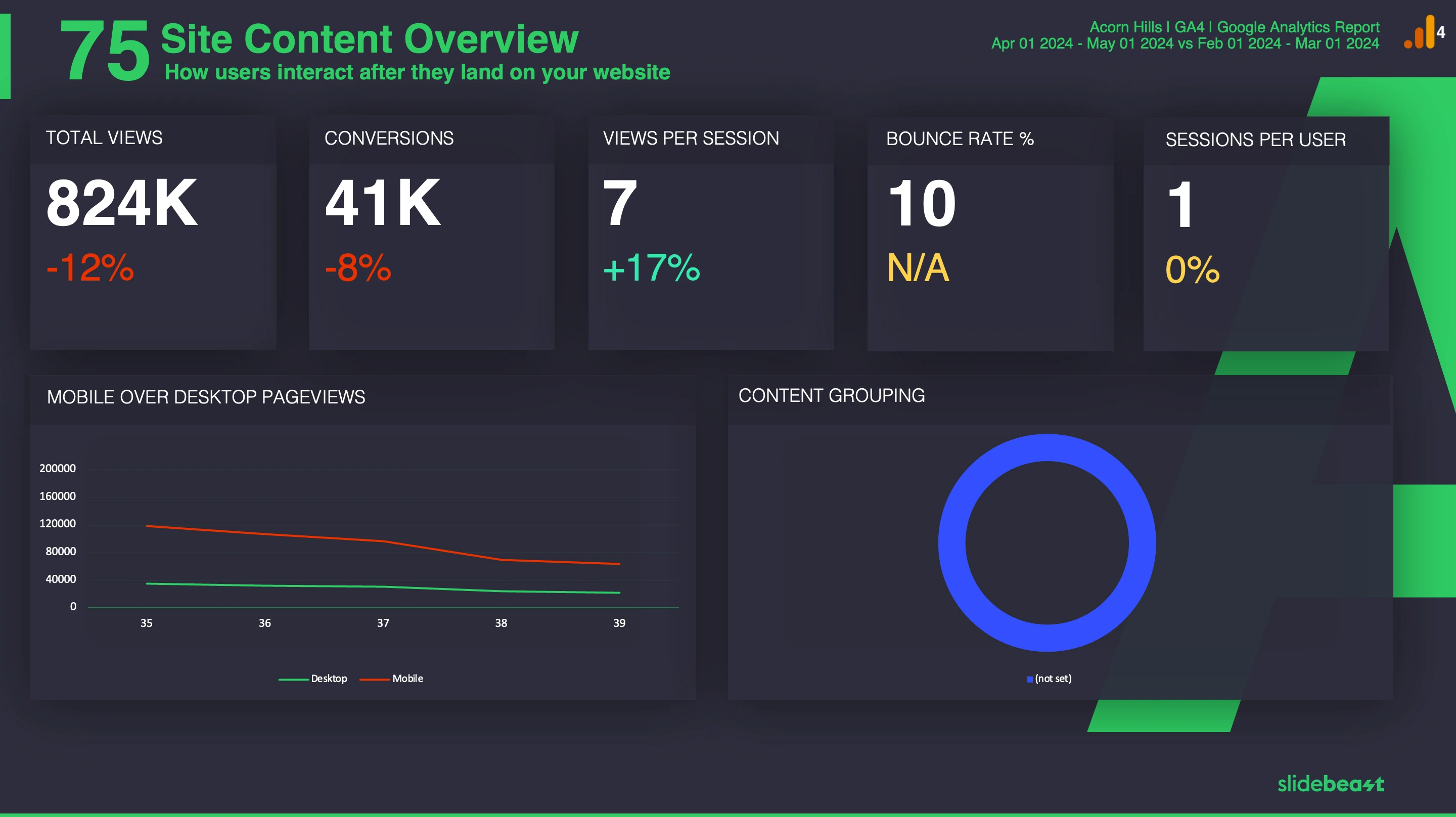Click the subtitle about users interacting after landing
This screenshot has height=817, width=1456.
(x=417, y=72)
